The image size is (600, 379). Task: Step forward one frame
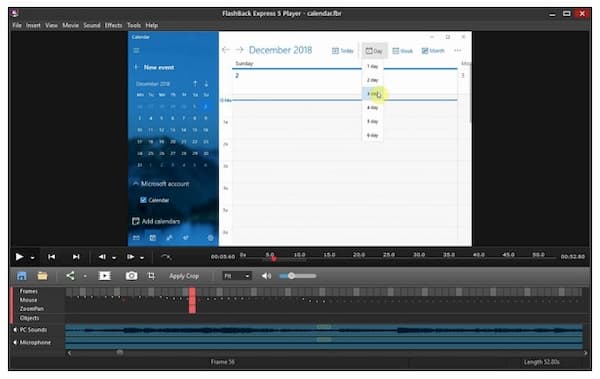pos(130,257)
